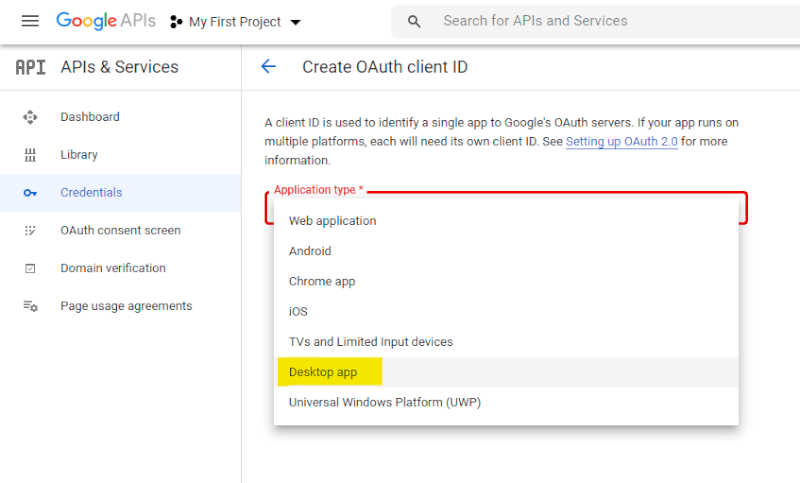Click the back arrow beside Create OAuth client ID
Screen dimensions: 800x483
(x=268, y=67)
